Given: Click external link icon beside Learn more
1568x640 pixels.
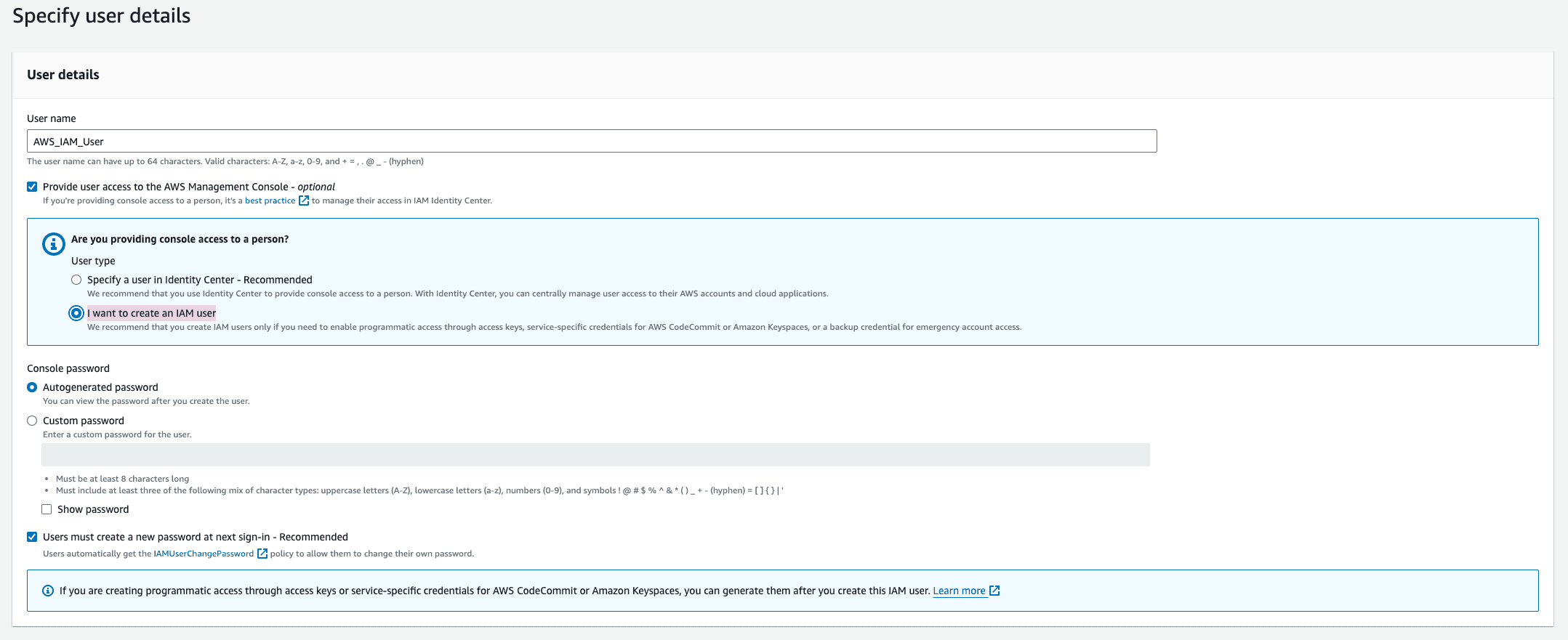Looking at the screenshot, I should tap(994, 591).
